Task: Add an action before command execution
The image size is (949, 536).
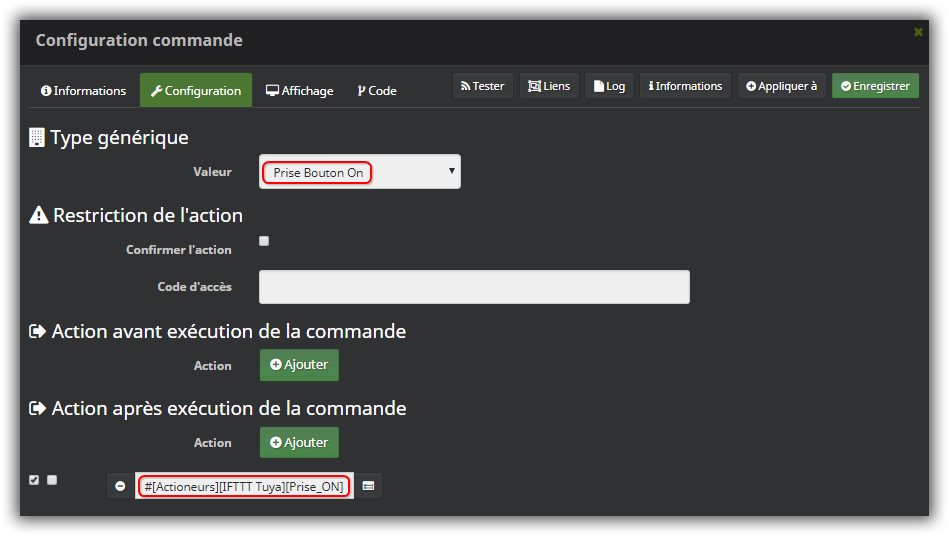Action: pos(299,365)
